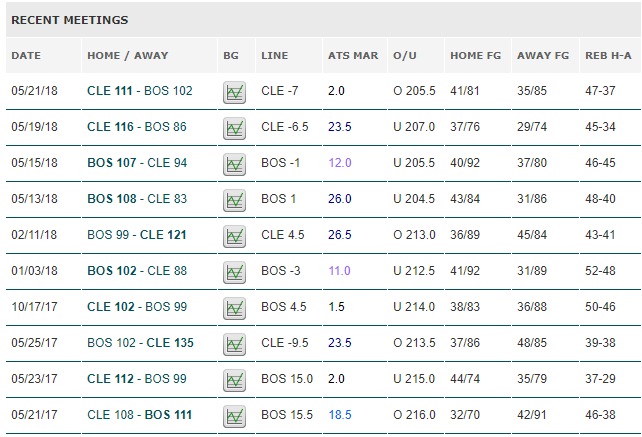
Task: Open box graph icon for 02/11/18 game
Action: pyautogui.click(x=234, y=236)
